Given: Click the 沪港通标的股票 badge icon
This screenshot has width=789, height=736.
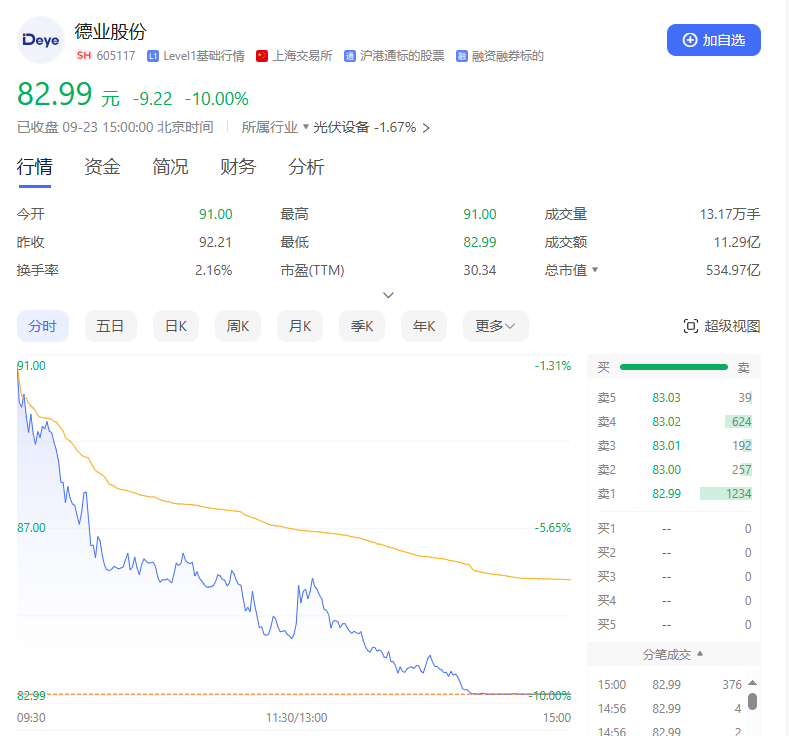Looking at the screenshot, I should (350, 56).
